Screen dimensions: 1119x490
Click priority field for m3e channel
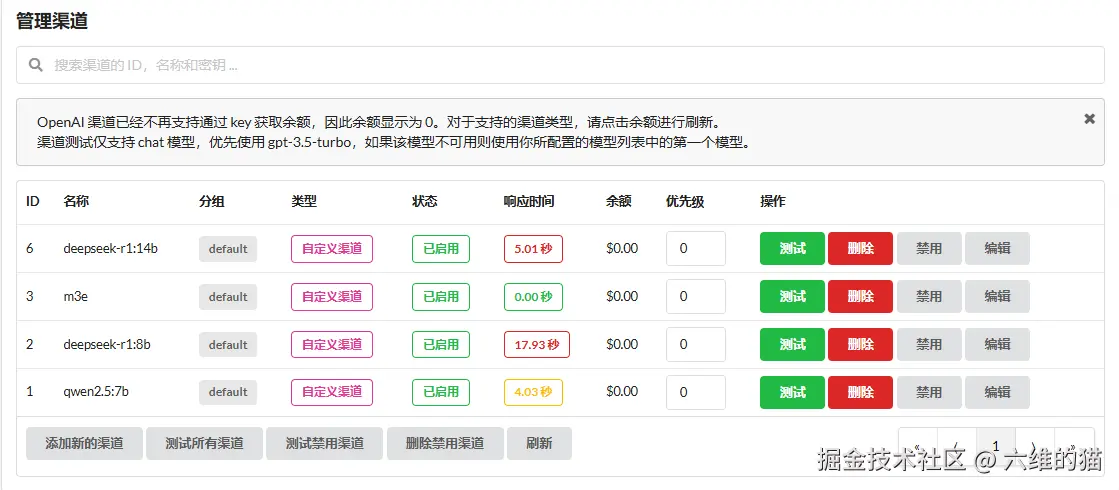point(695,296)
